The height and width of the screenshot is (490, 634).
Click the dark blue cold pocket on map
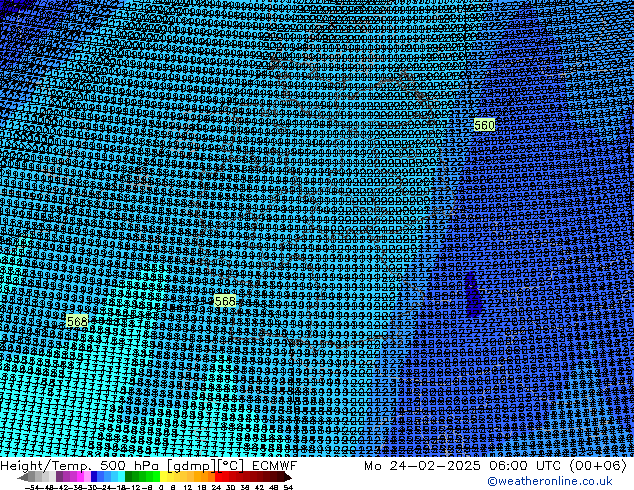point(471,294)
